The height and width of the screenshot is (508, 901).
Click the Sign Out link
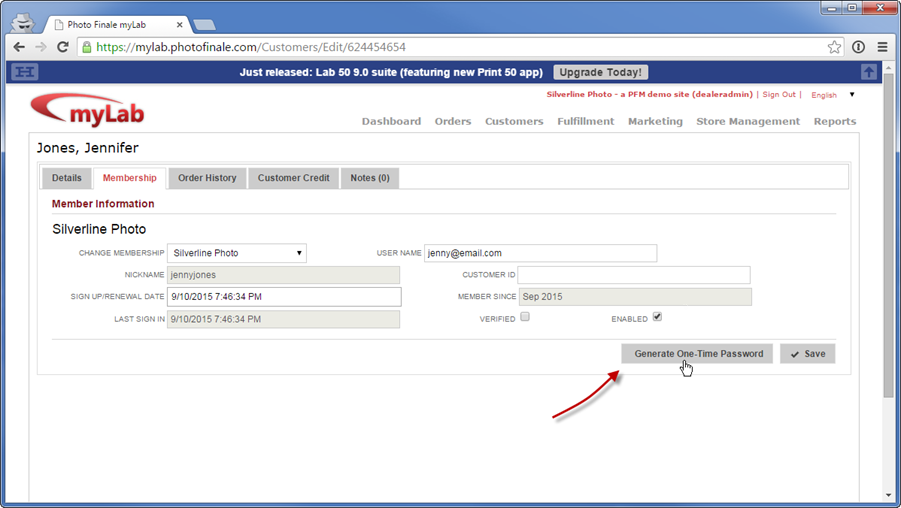pyautogui.click(x=779, y=94)
